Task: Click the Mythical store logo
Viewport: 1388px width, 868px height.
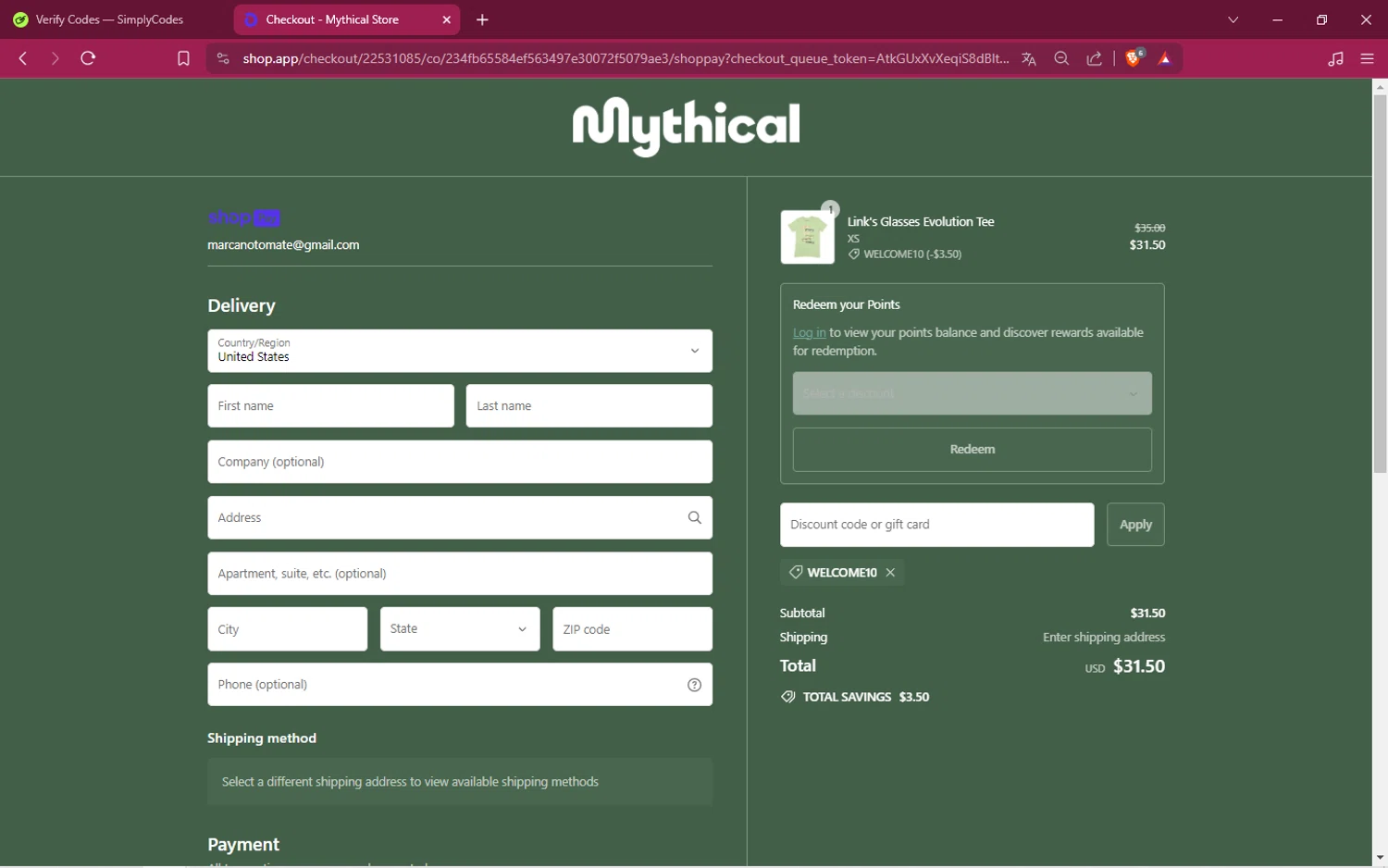Action: click(x=686, y=126)
